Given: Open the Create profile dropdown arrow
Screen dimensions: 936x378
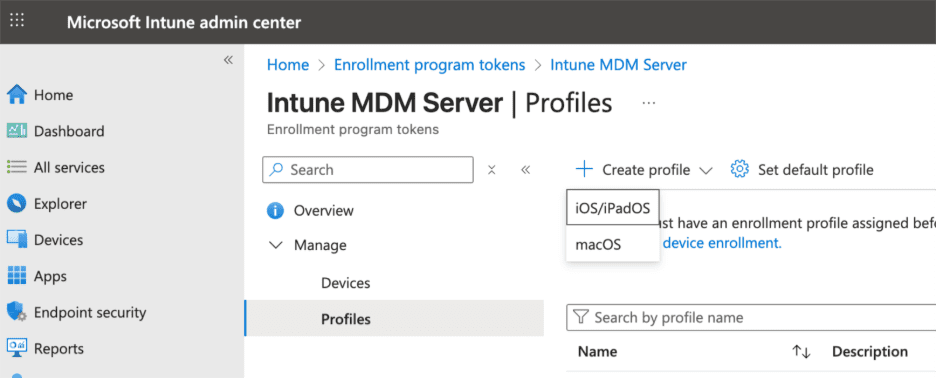Looking at the screenshot, I should coord(706,171).
